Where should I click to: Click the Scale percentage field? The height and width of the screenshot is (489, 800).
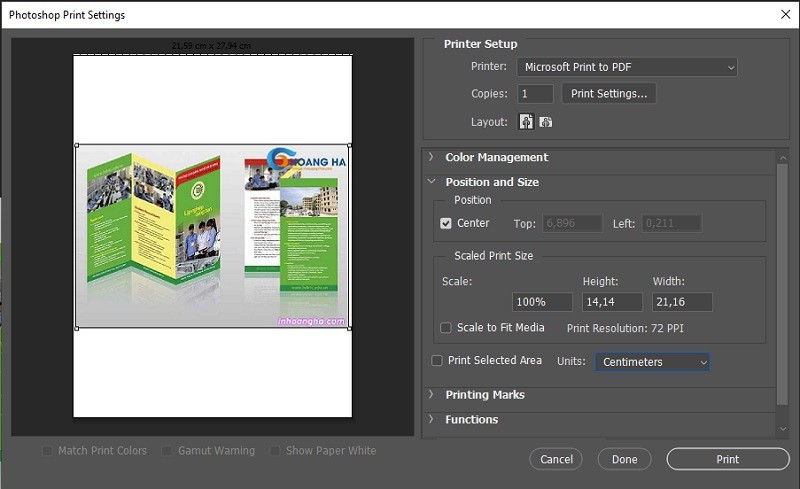click(x=542, y=302)
